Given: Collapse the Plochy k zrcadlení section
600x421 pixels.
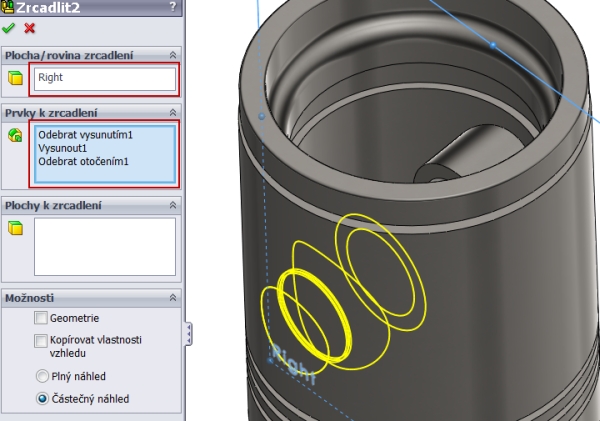Looking at the screenshot, I should [x=172, y=206].
